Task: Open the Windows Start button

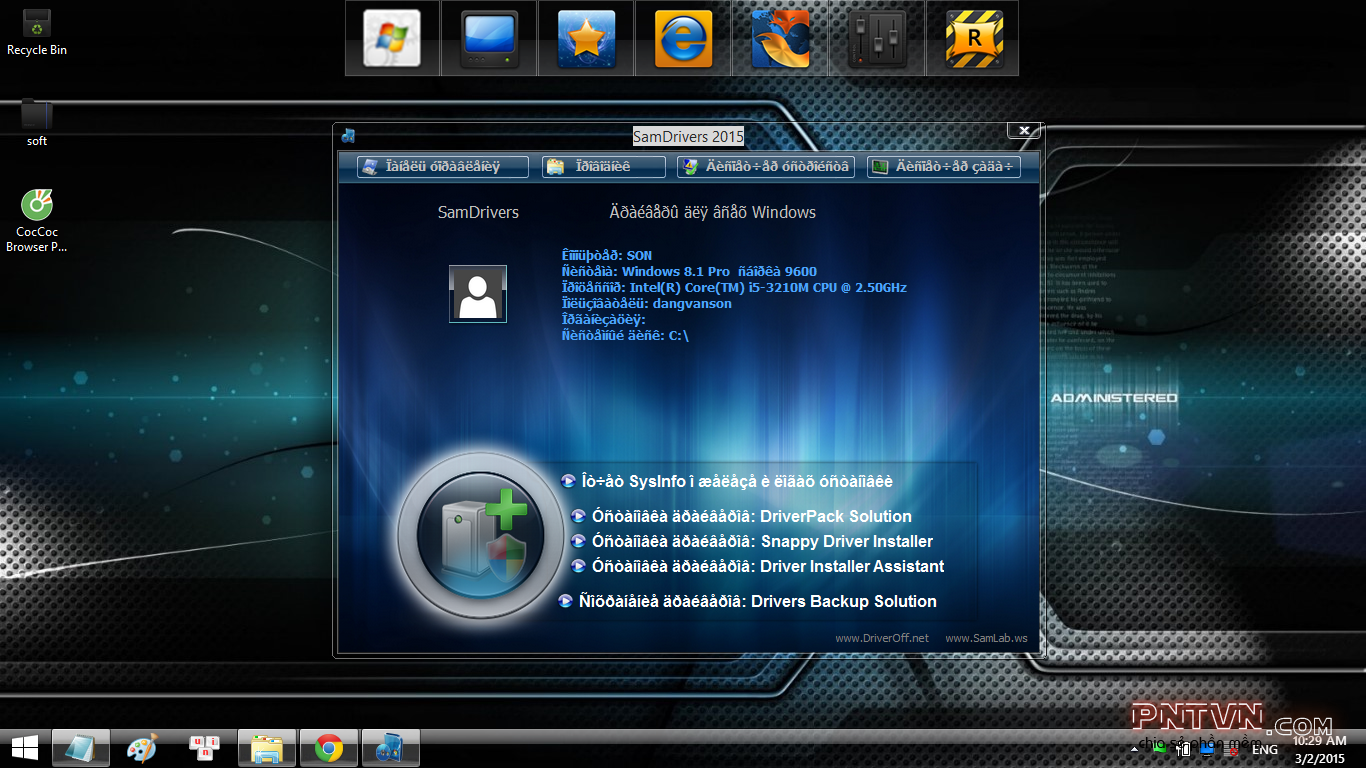Action: pos(24,748)
